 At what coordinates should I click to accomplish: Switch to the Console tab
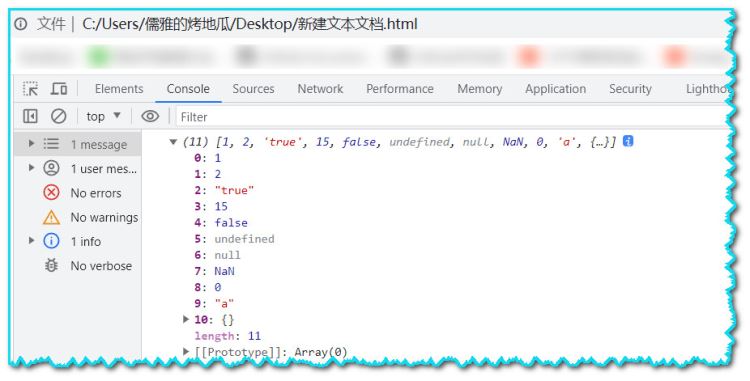click(x=188, y=89)
